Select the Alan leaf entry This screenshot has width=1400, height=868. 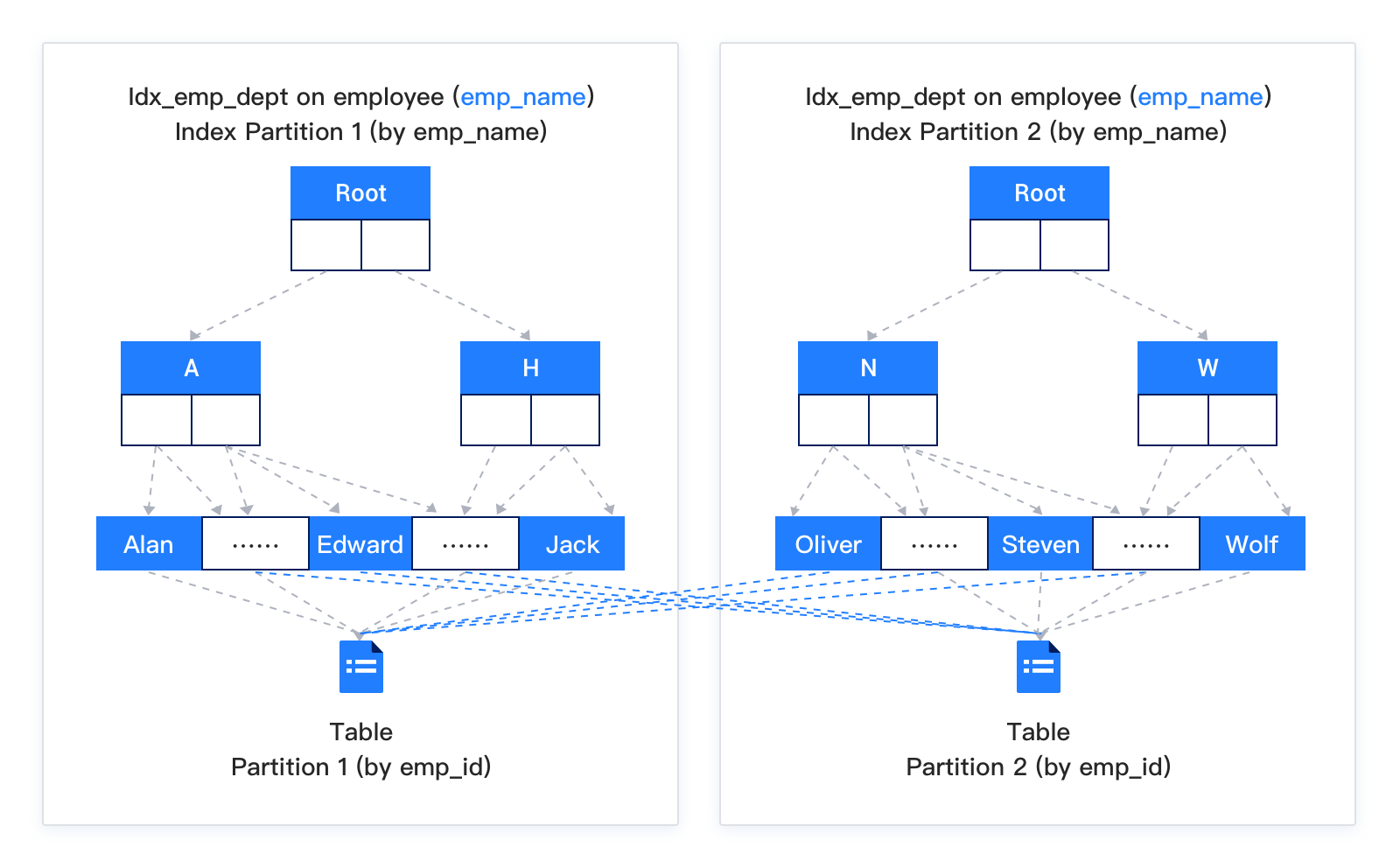pos(149,544)
